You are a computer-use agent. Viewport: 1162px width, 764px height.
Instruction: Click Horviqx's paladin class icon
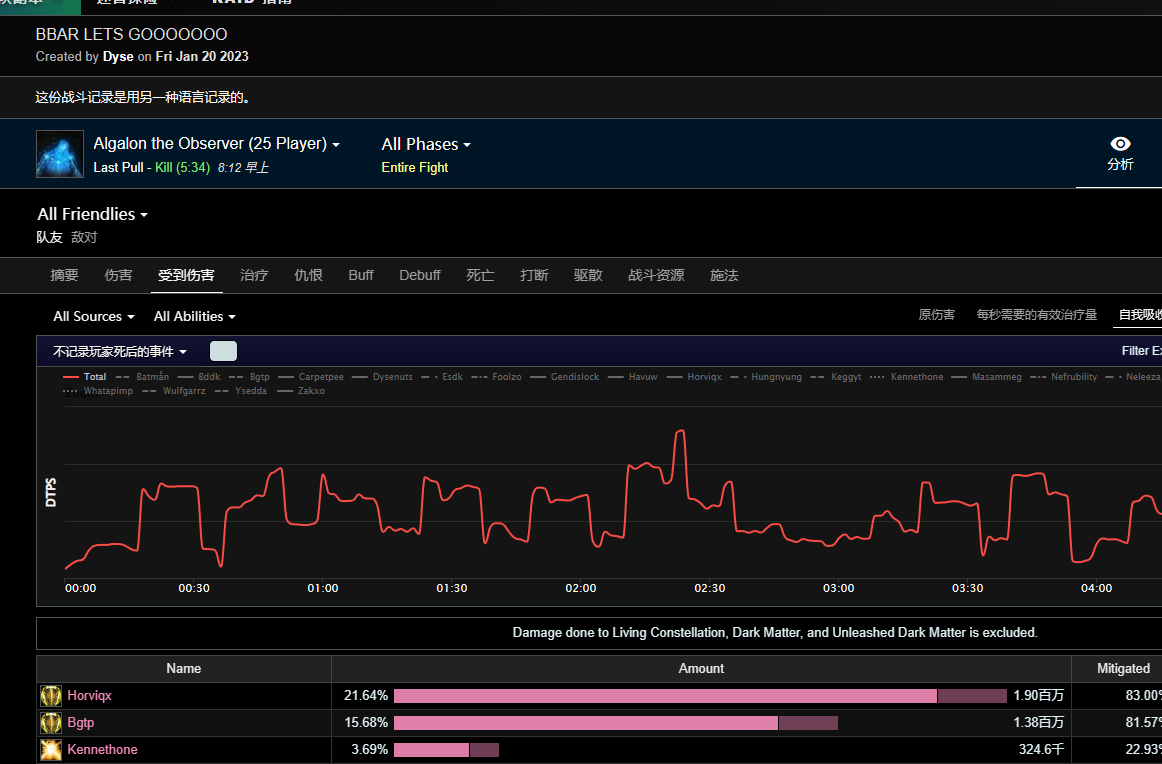tap(50, 696)
